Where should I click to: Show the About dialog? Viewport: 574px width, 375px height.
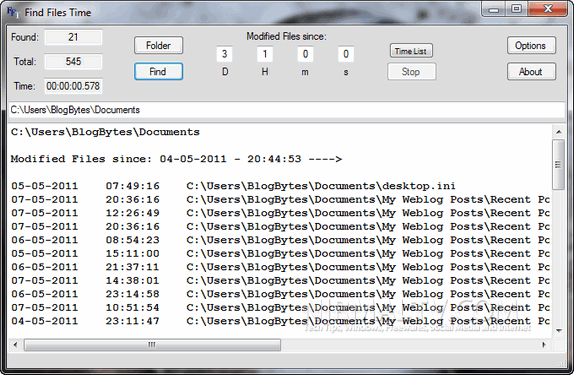(x=531, y=71)
